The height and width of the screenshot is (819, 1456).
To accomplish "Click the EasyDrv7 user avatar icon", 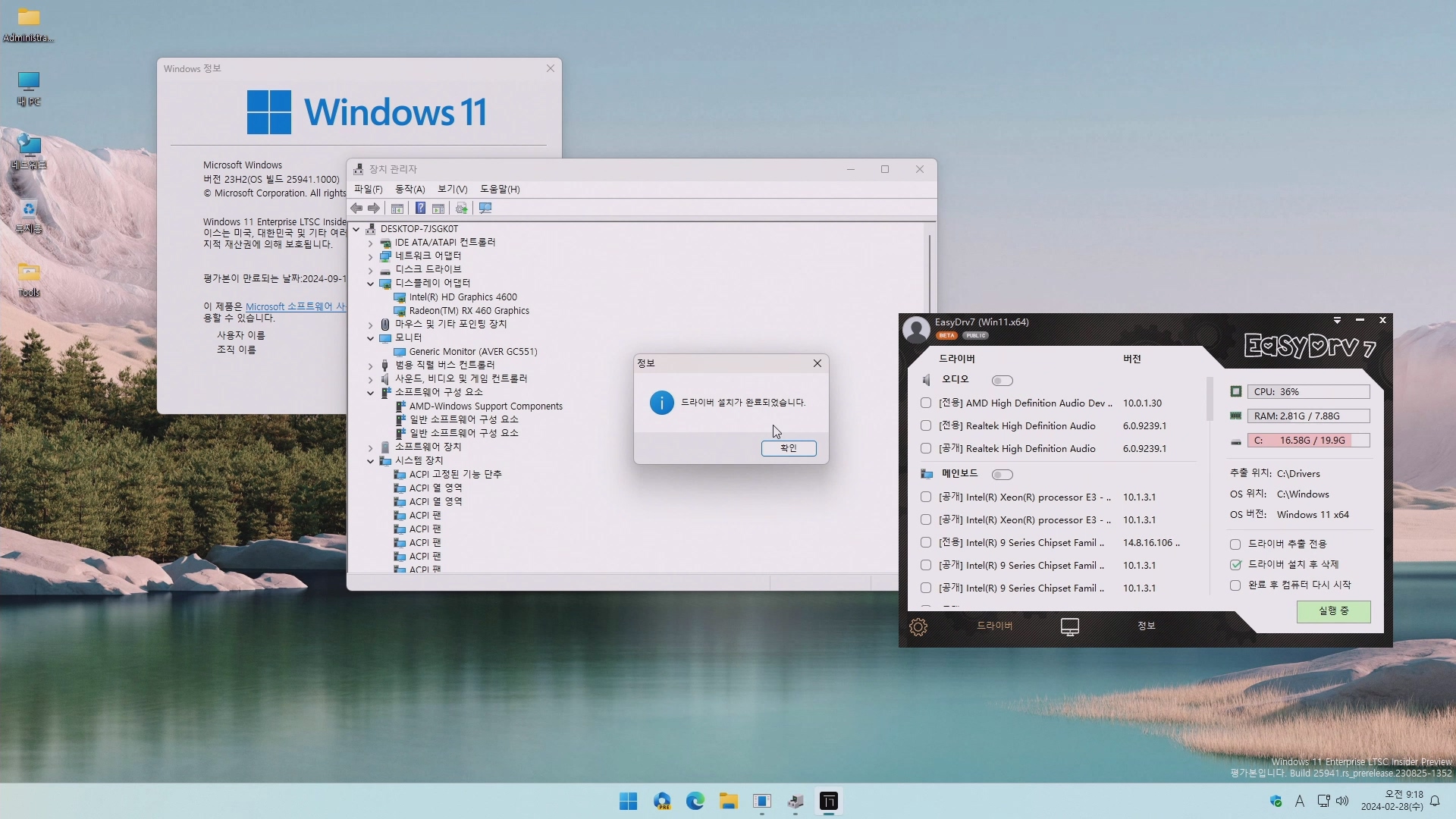I will point(916,329).
